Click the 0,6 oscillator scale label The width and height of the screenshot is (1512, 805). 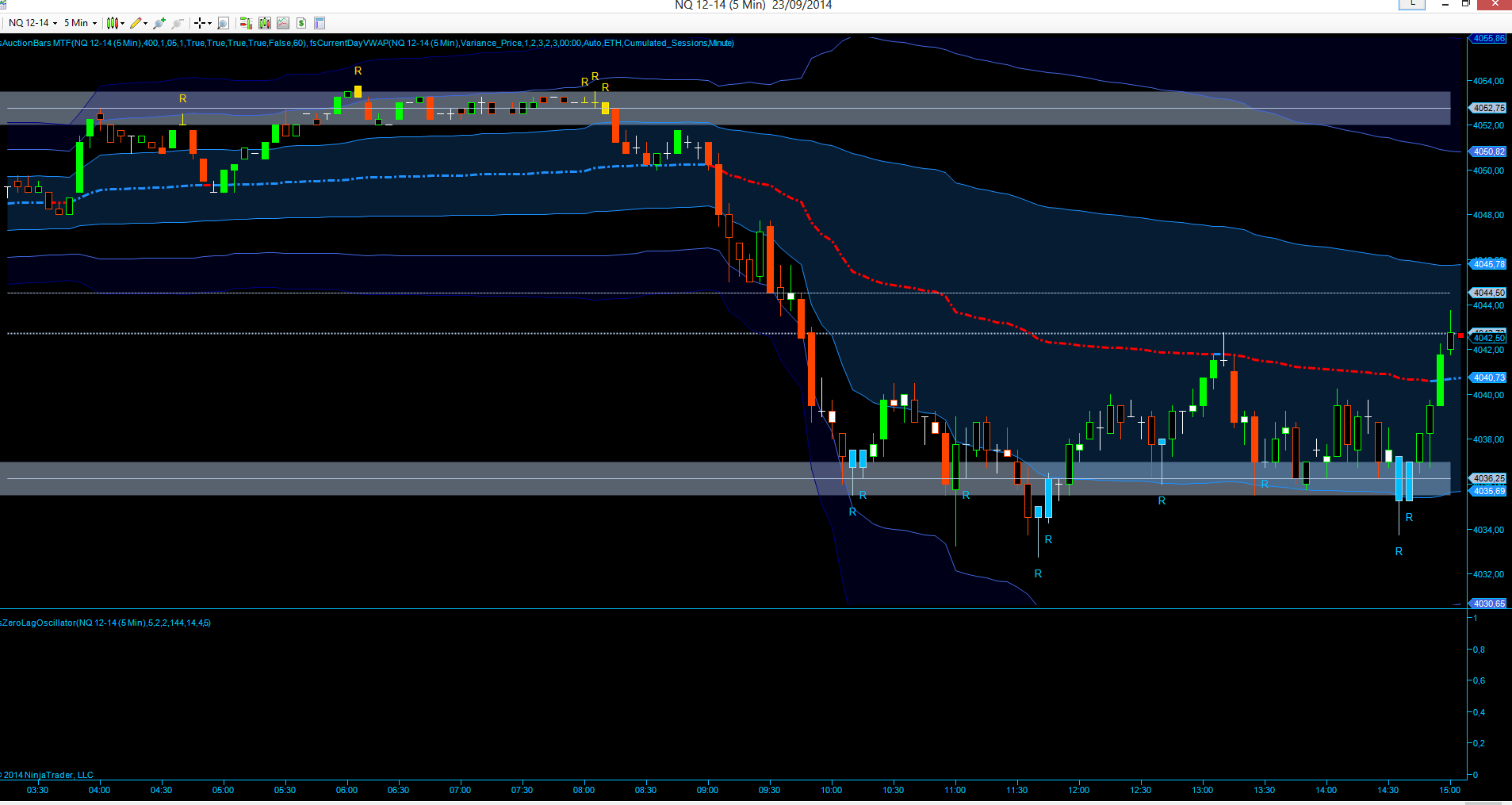pos(1479,680)
